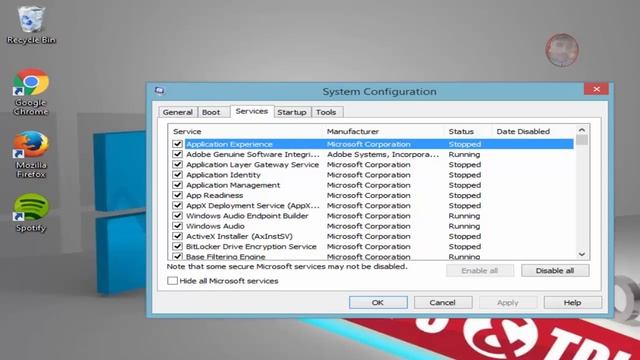Screen dimensions: 640x360
Task: Open the Tools tab
Action: (326, 112)
